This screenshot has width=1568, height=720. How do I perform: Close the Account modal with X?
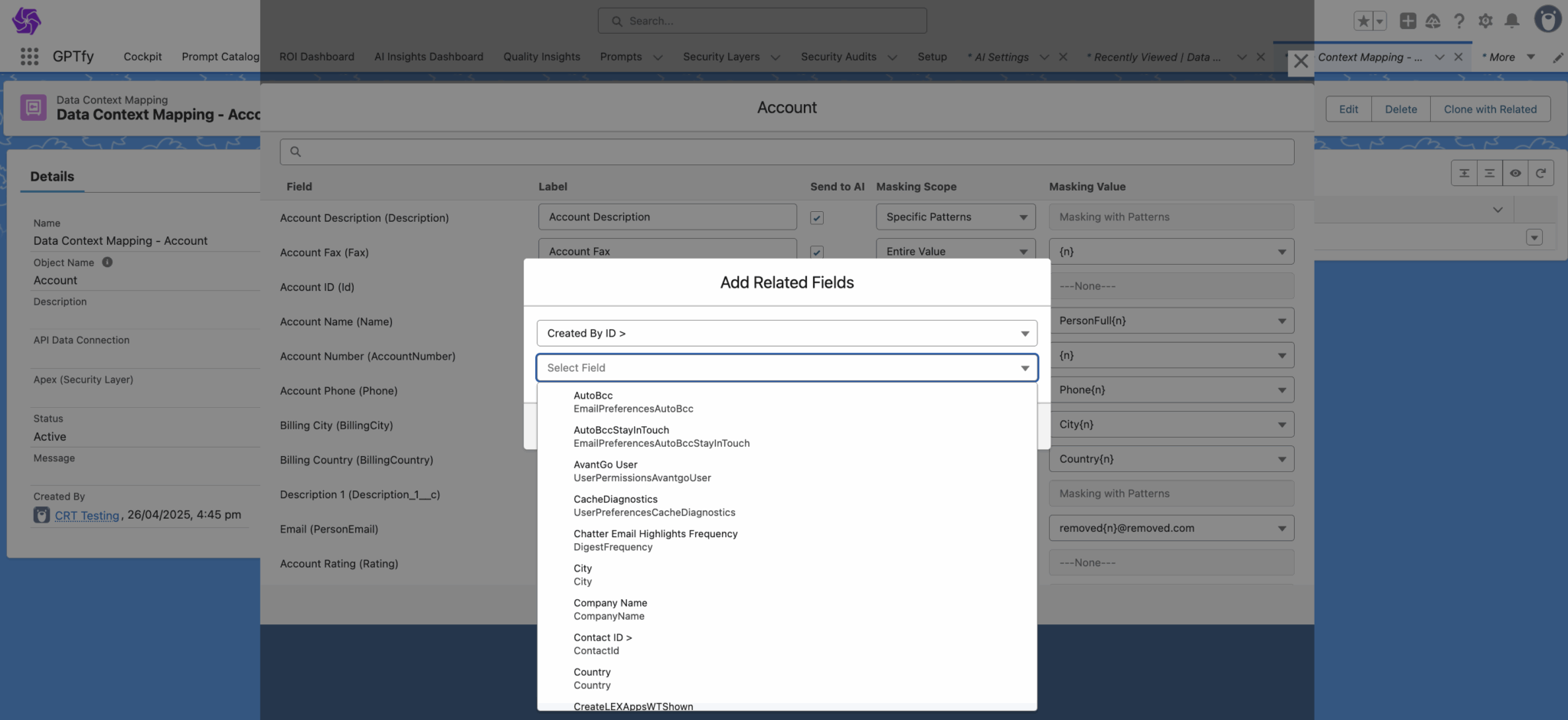tap(1301, 61)
